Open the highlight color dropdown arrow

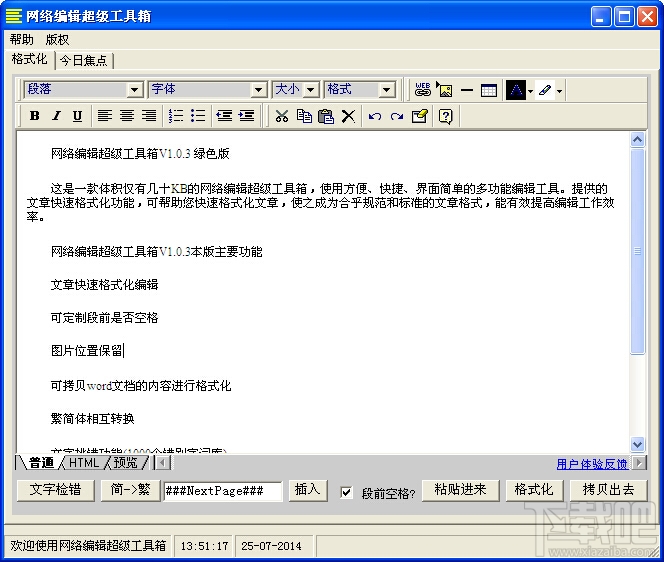pyautogui.click(x=559, y=91)
